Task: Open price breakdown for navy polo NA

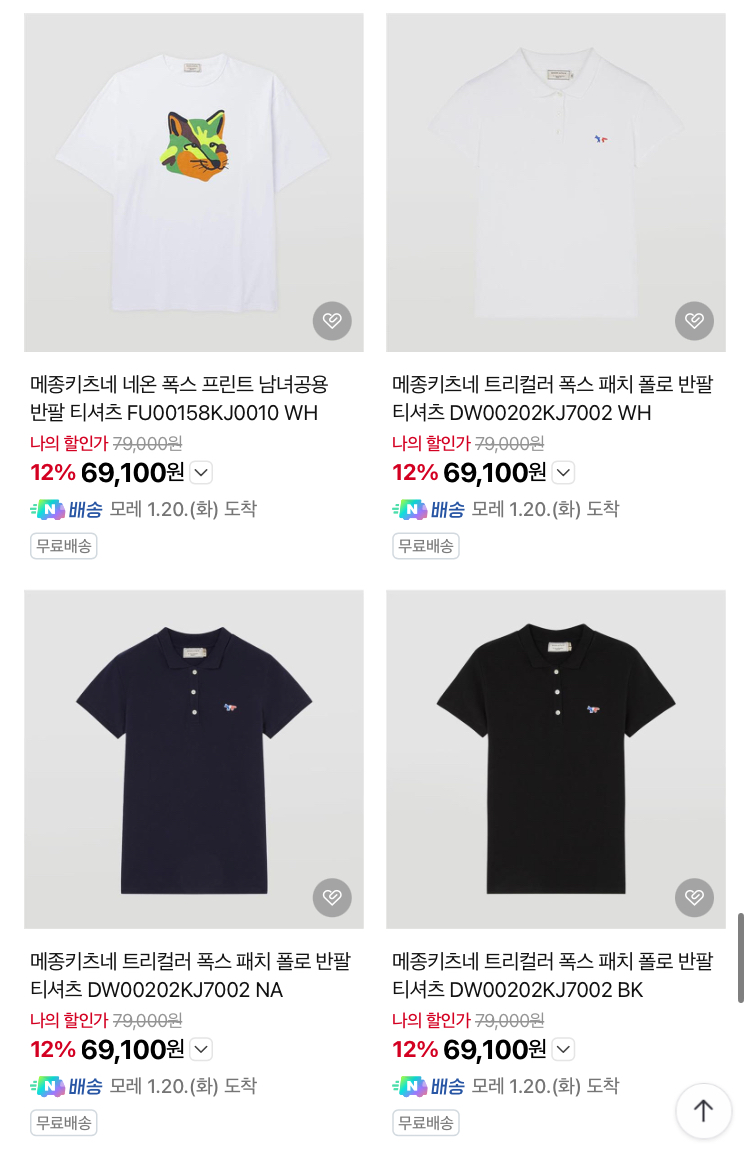Action: pos(201,1049)
